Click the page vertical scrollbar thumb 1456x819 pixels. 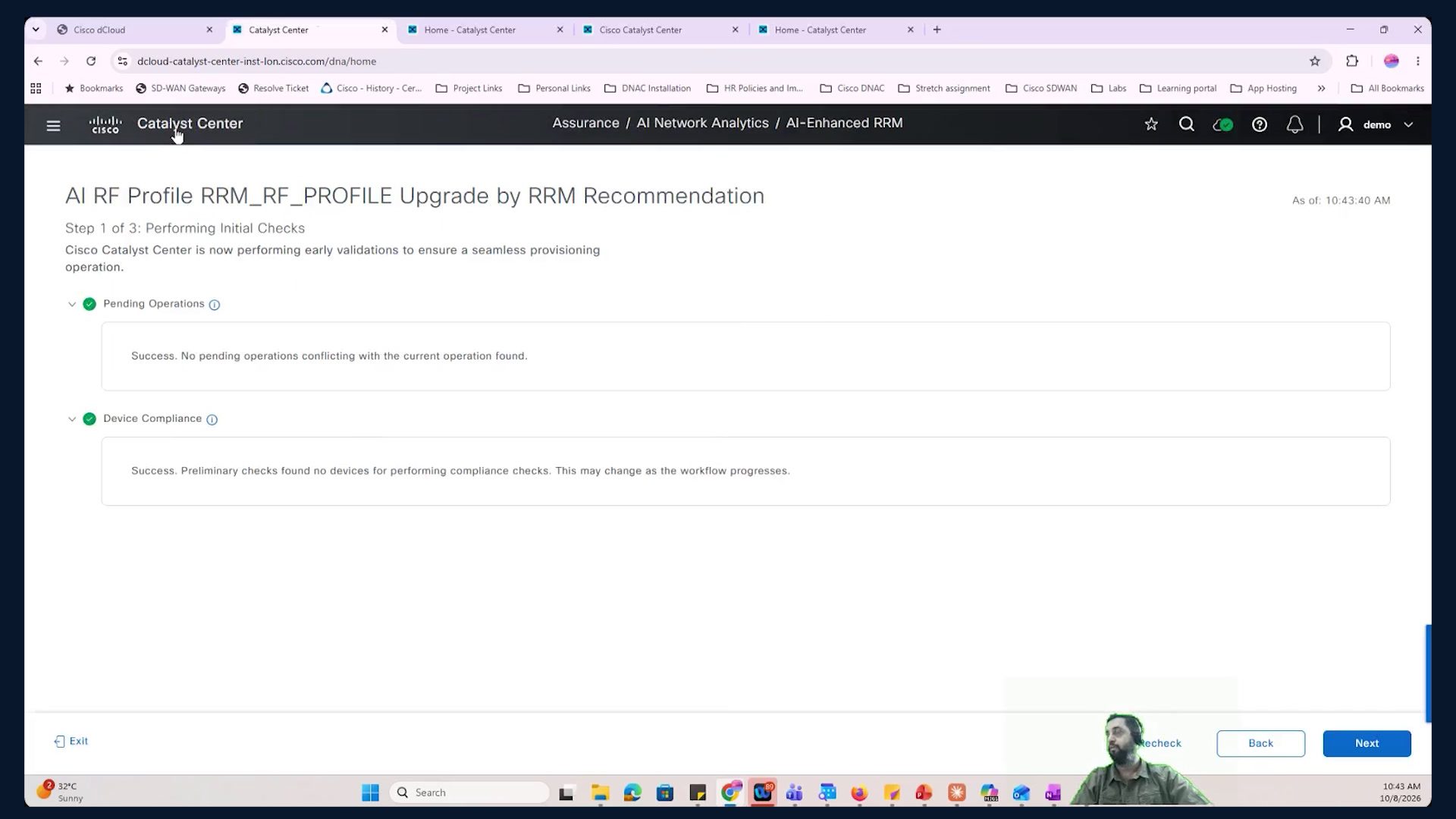coord(1428,673)
